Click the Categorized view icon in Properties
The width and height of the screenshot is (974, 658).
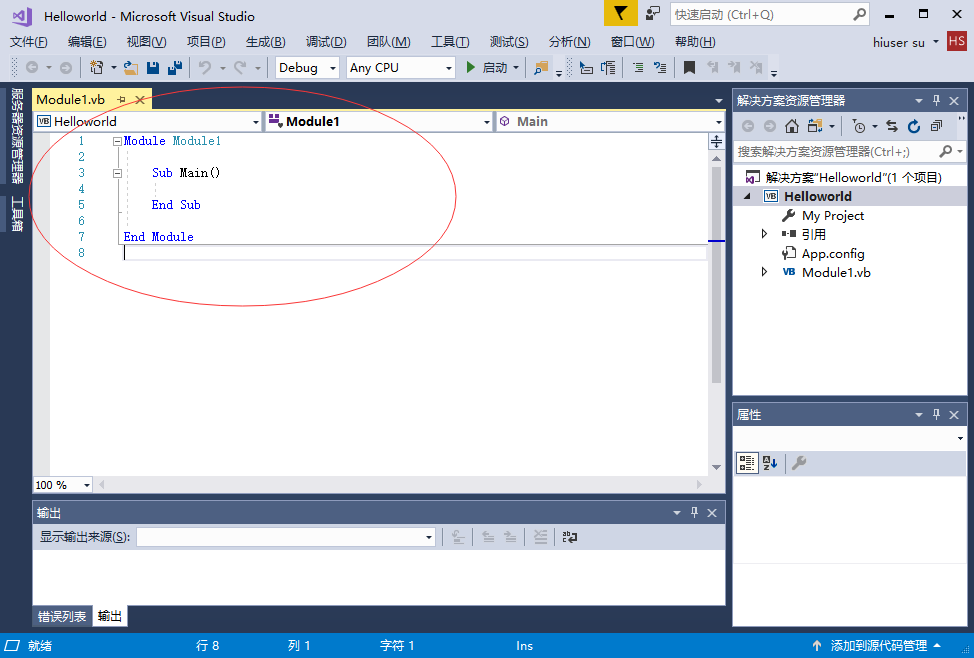tap(747, 463)
